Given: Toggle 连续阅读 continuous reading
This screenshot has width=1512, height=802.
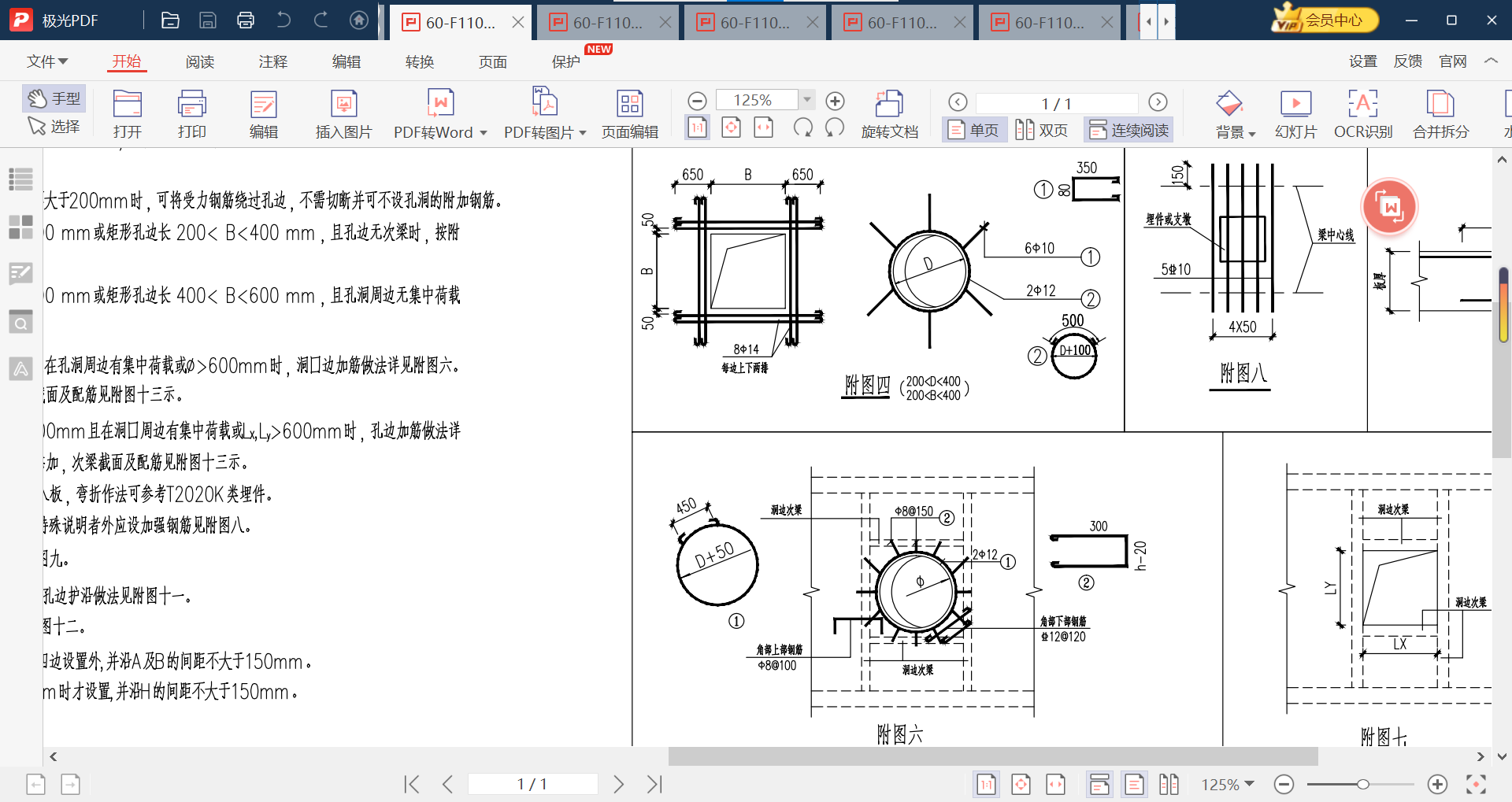Looking at the screenshot, I should tap(1128, 130).
